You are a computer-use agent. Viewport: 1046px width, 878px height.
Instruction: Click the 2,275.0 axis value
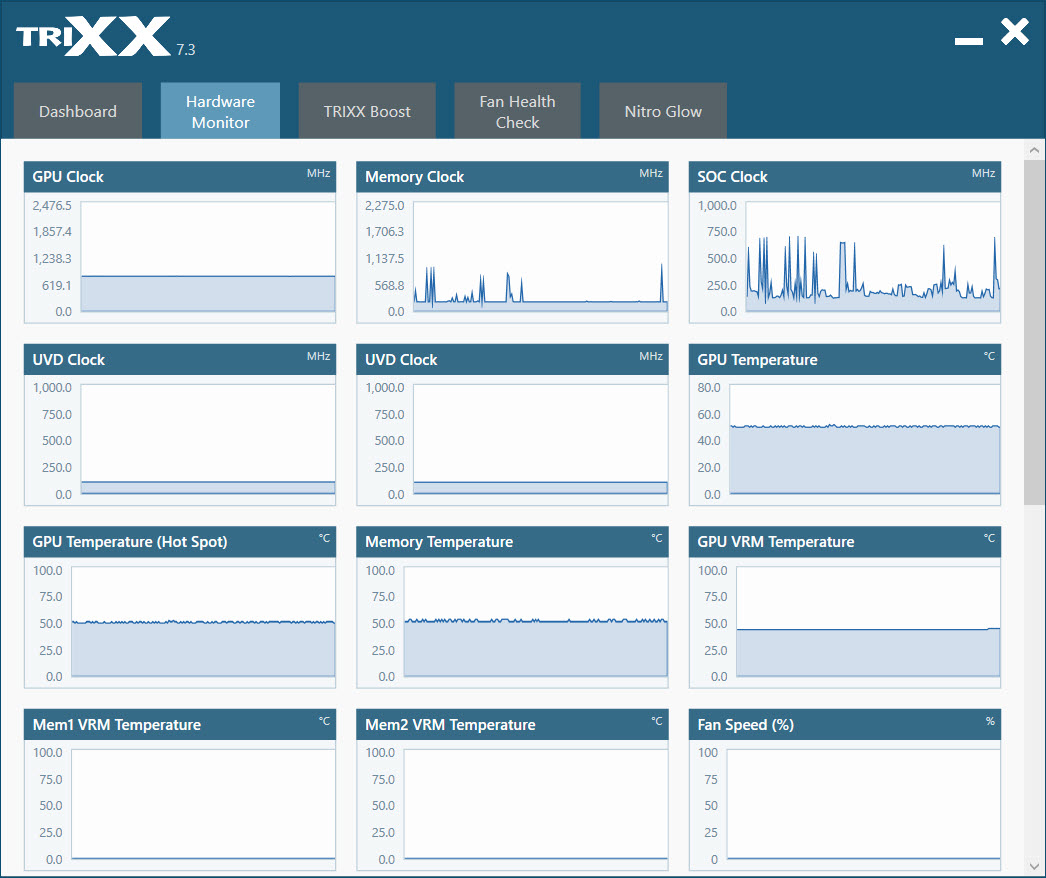pos(384,205)
